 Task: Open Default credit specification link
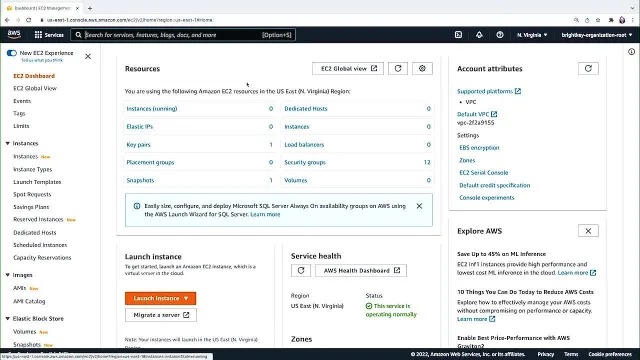pos(495,185)
